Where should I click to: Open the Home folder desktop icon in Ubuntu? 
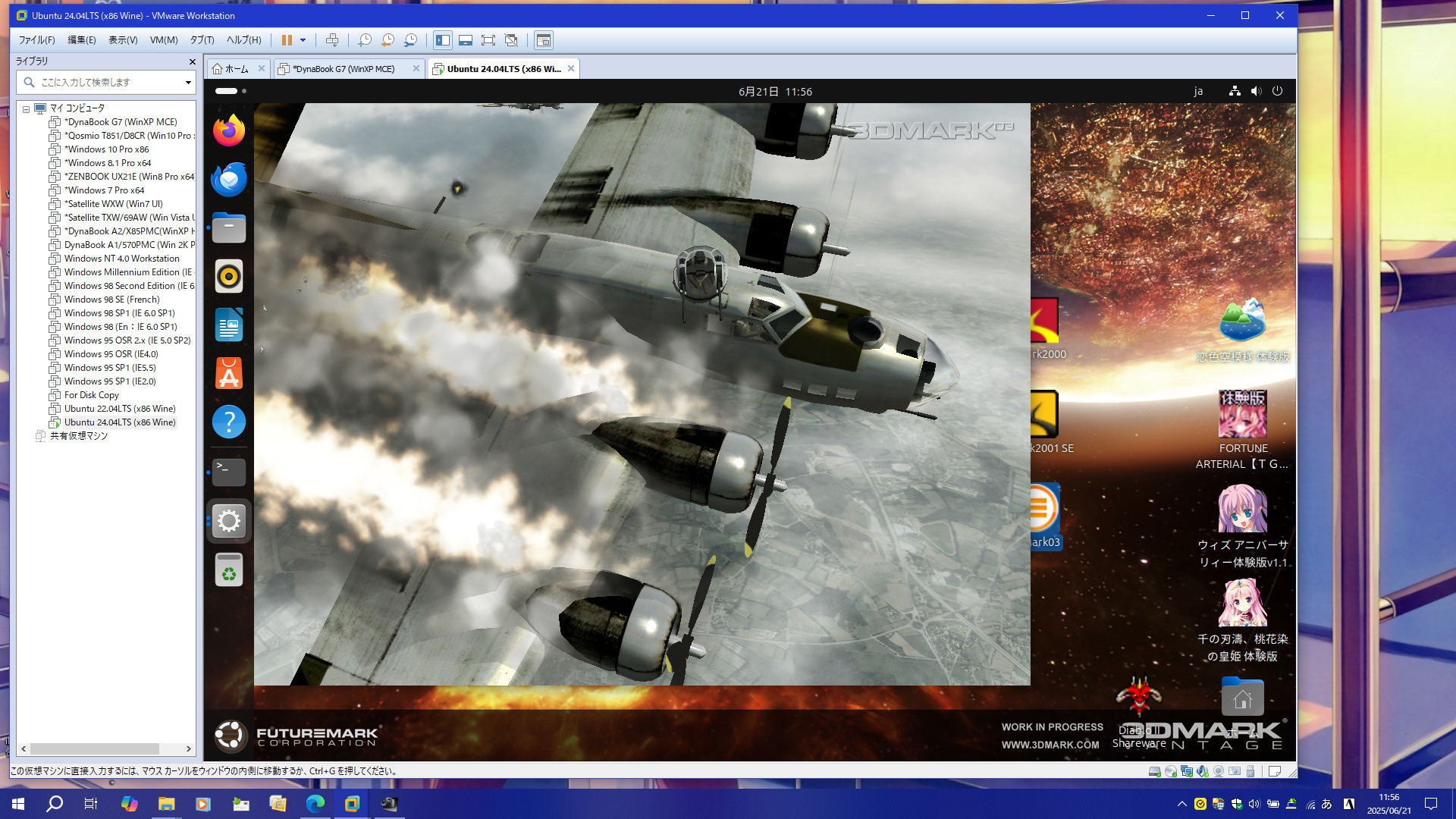(x=1242, y=698)
